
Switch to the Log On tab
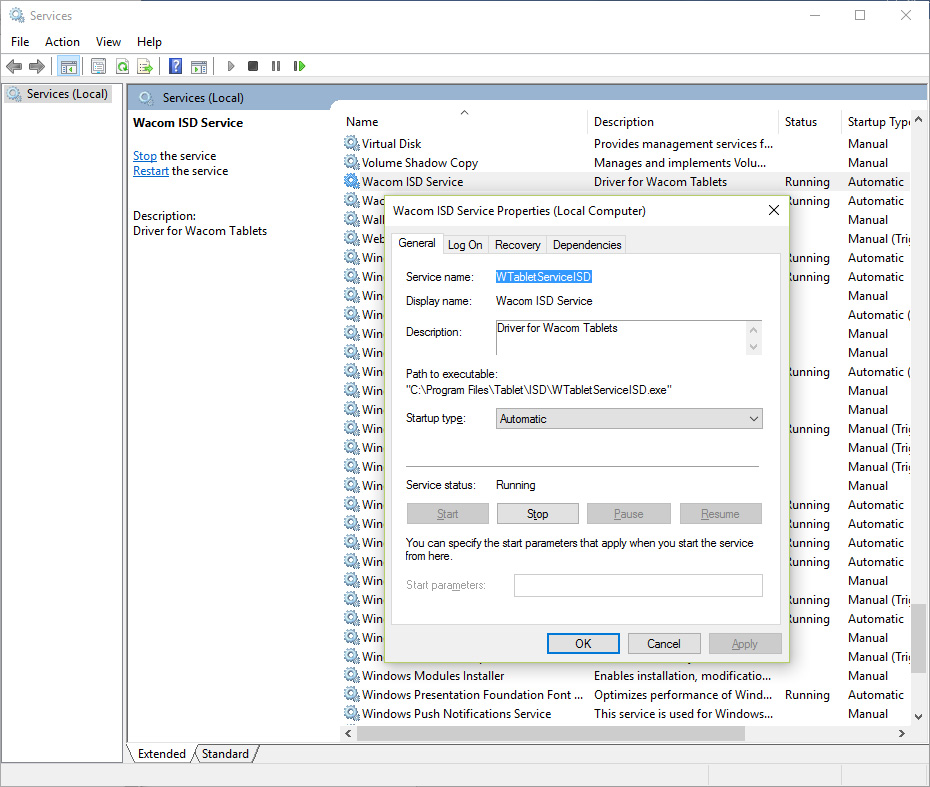coord(465,245)
